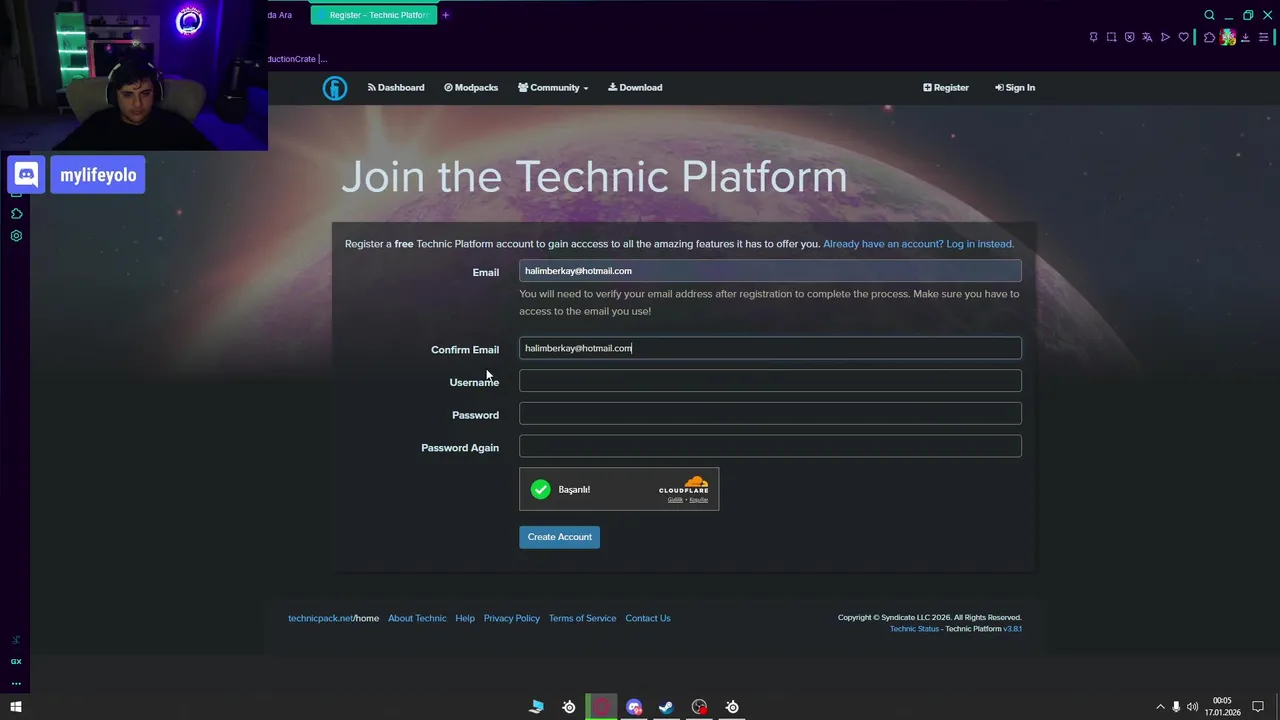Click the Cloudflare Başarılı verification checkmark
The height and width of the screenshot is (720, 1280).
pos(541,489)
